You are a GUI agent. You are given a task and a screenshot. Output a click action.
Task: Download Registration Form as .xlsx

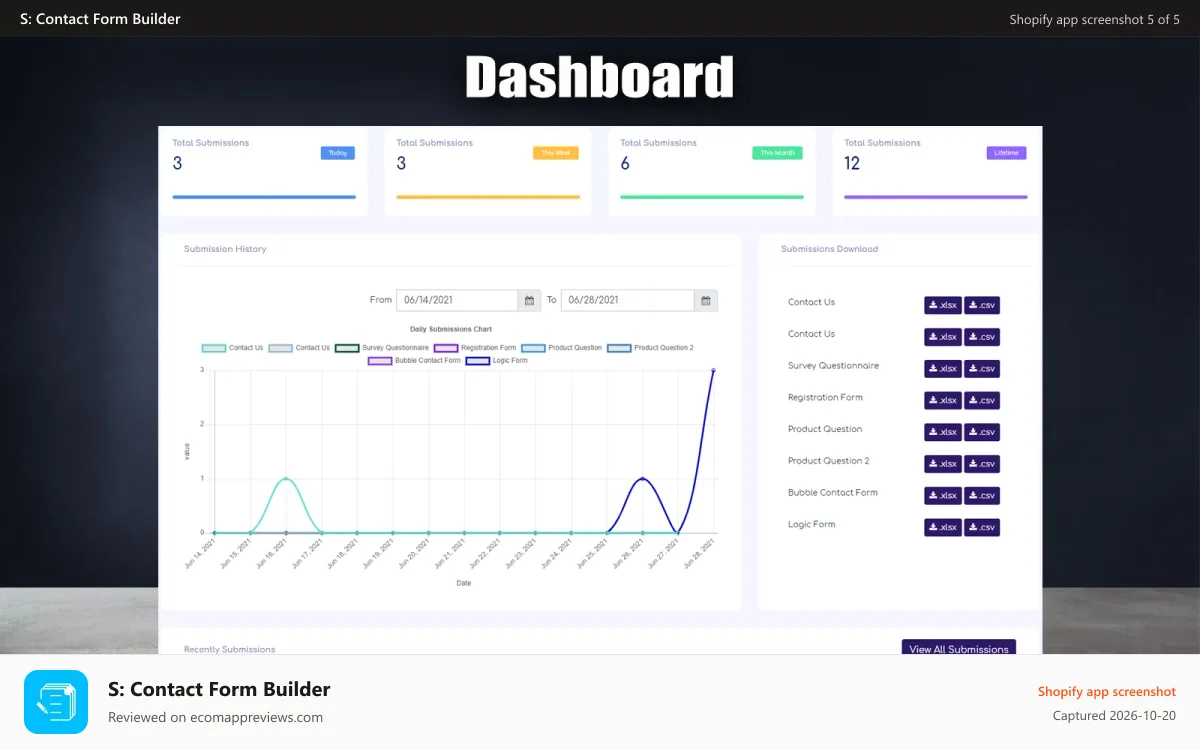click(x=943, y=401)
